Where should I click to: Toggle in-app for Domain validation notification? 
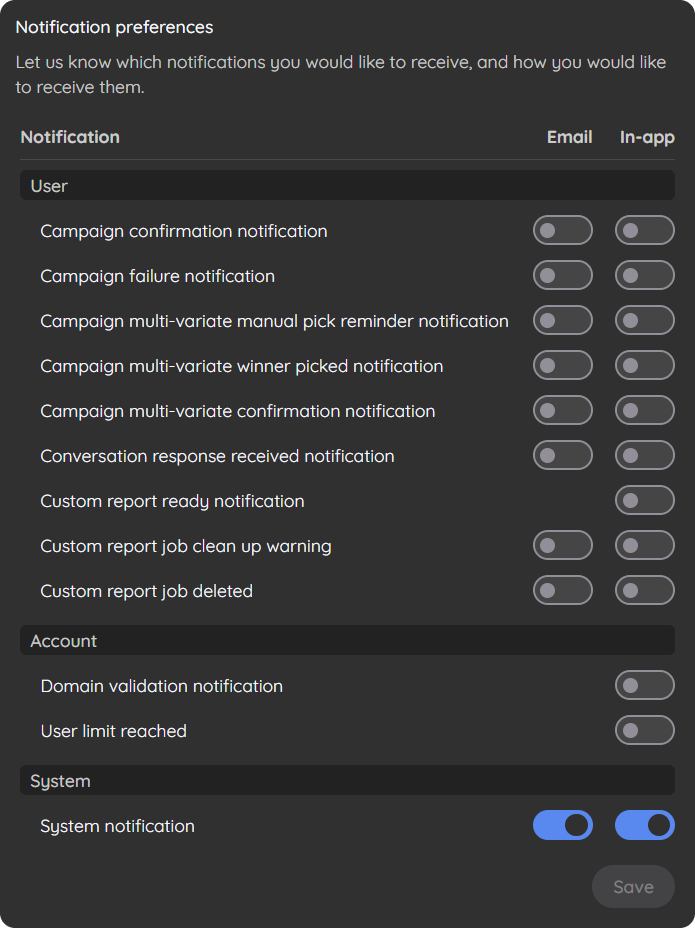click(645, 685)
